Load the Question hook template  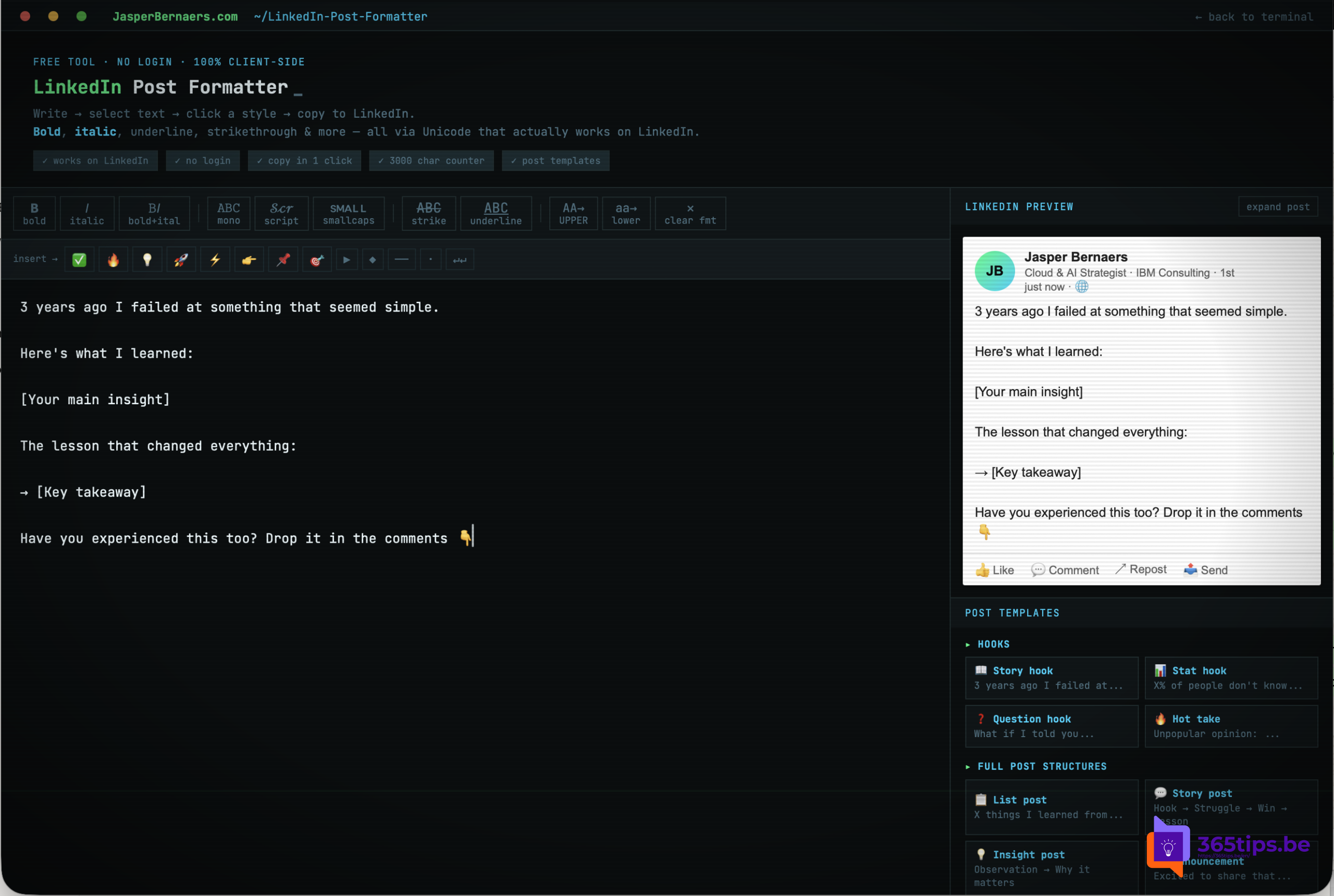point(1052,726)
